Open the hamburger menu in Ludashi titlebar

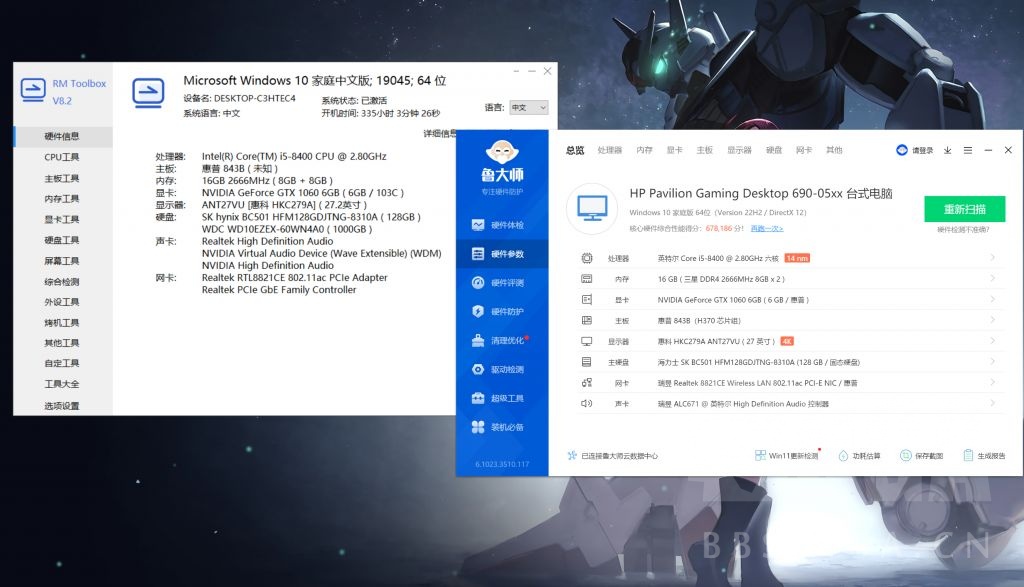[966, 149]
